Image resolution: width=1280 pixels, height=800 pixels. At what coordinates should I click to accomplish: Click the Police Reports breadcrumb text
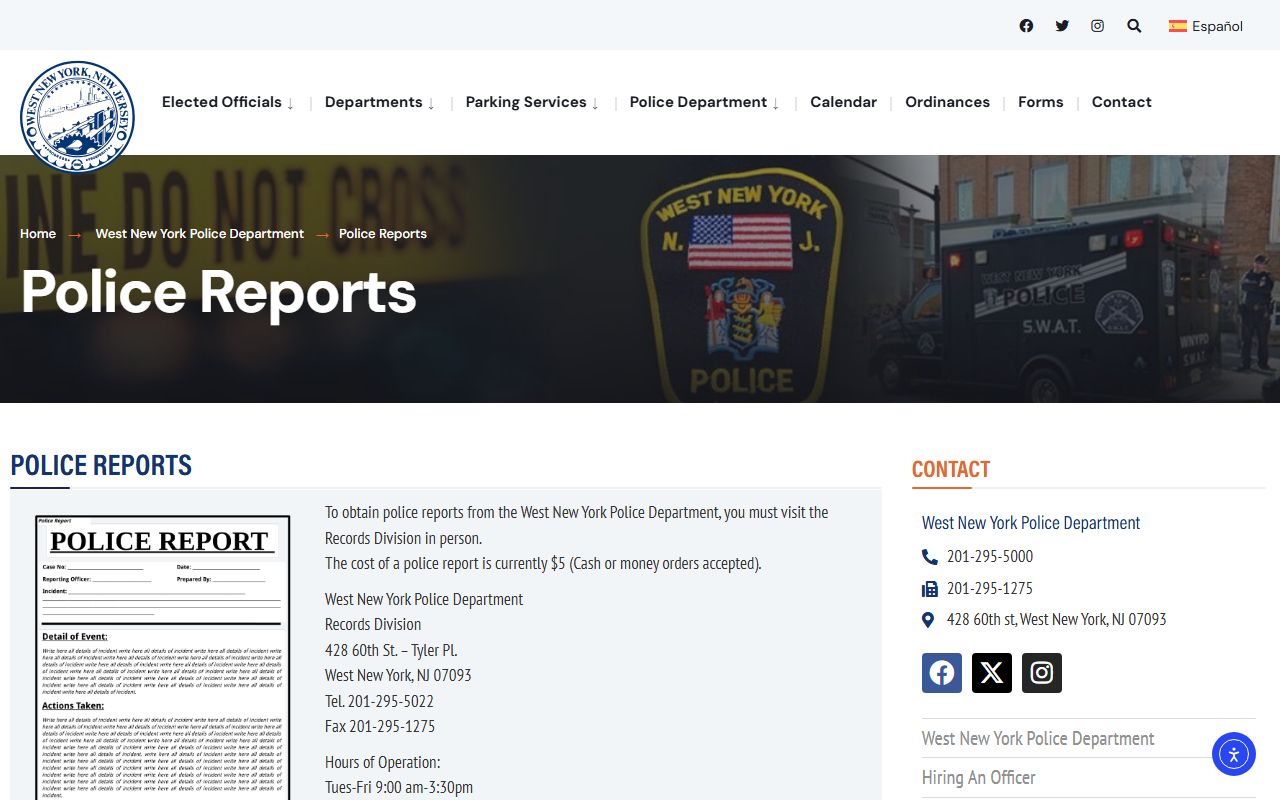(383, 234)
